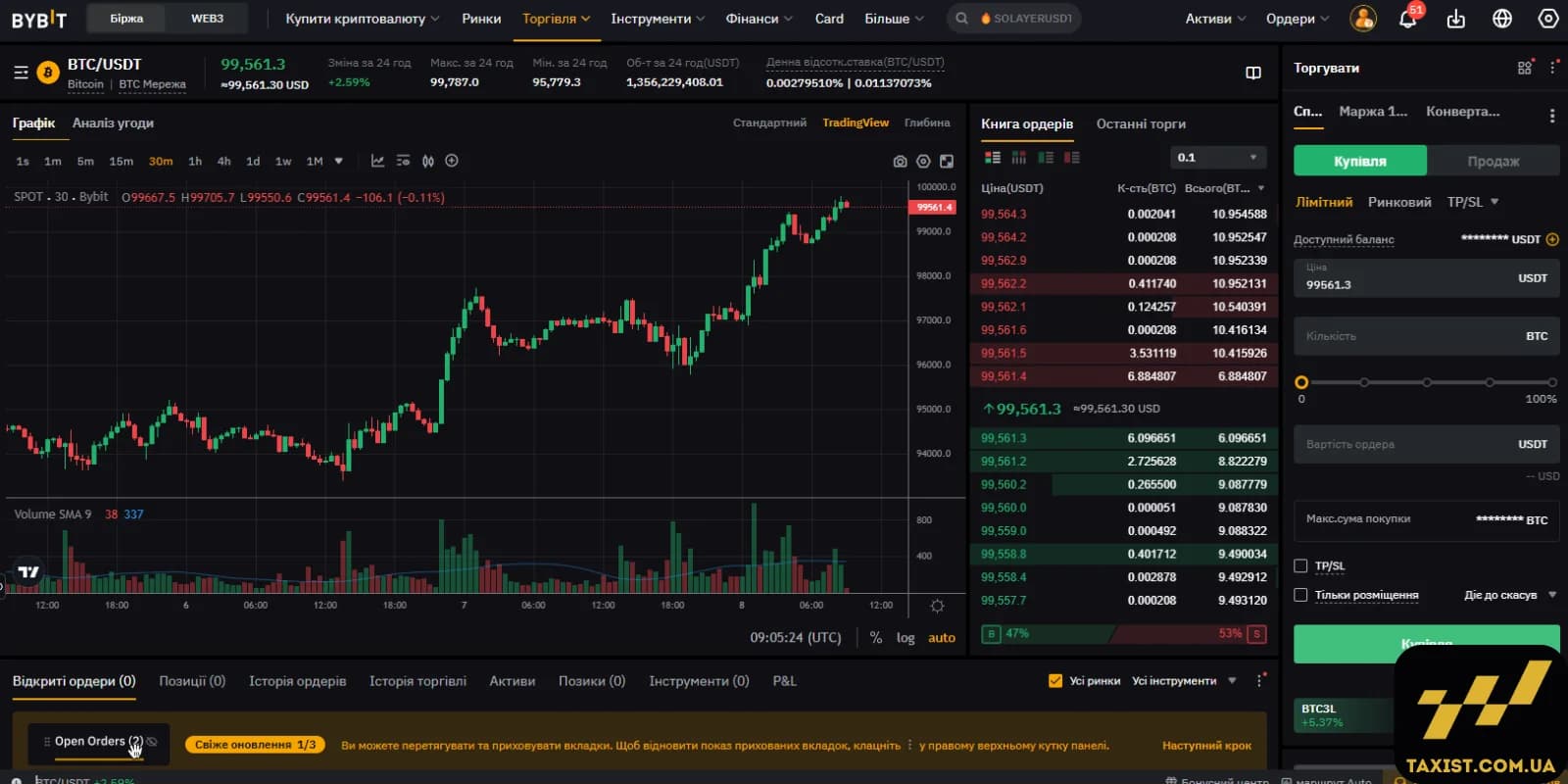Select the vertical order book layout
Image resolution: width=1568 pixels, height=784 pixels.
tap(1019, 158)
